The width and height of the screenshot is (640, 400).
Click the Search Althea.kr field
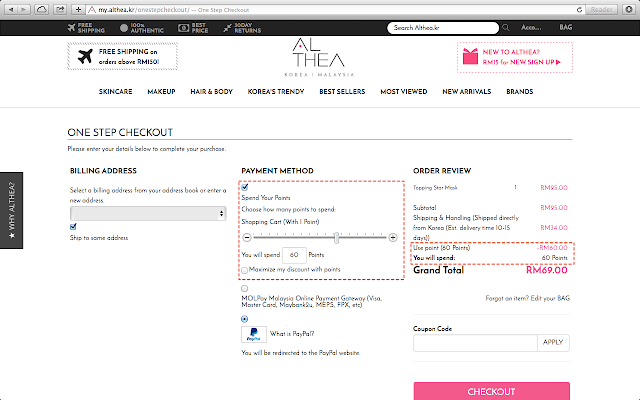tap(443, 28)
